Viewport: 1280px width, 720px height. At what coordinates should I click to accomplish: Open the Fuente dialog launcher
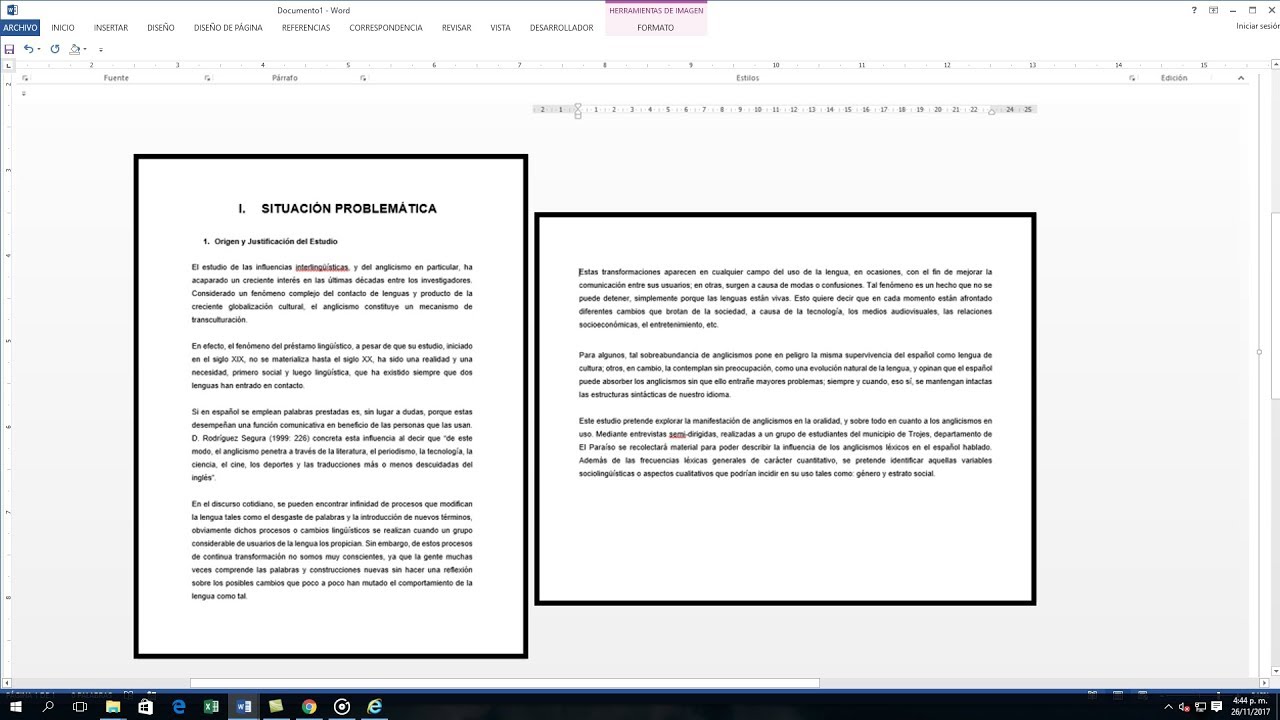(207, 78)
